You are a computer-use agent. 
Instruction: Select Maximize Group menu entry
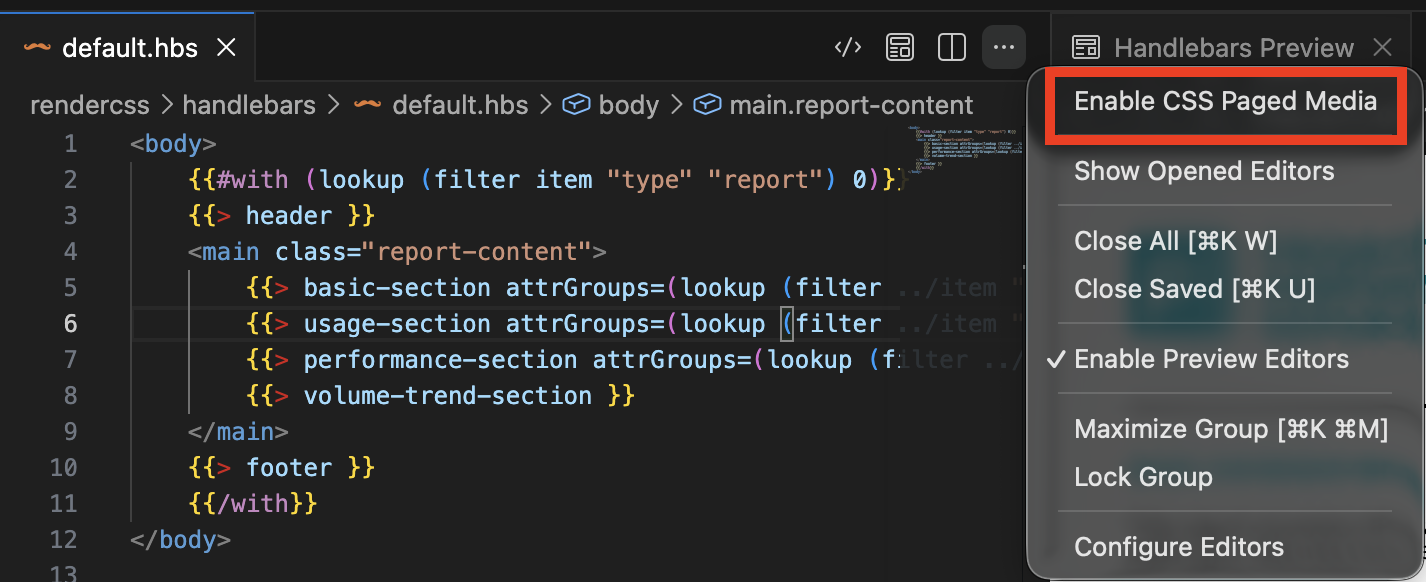click(1231, 429)
